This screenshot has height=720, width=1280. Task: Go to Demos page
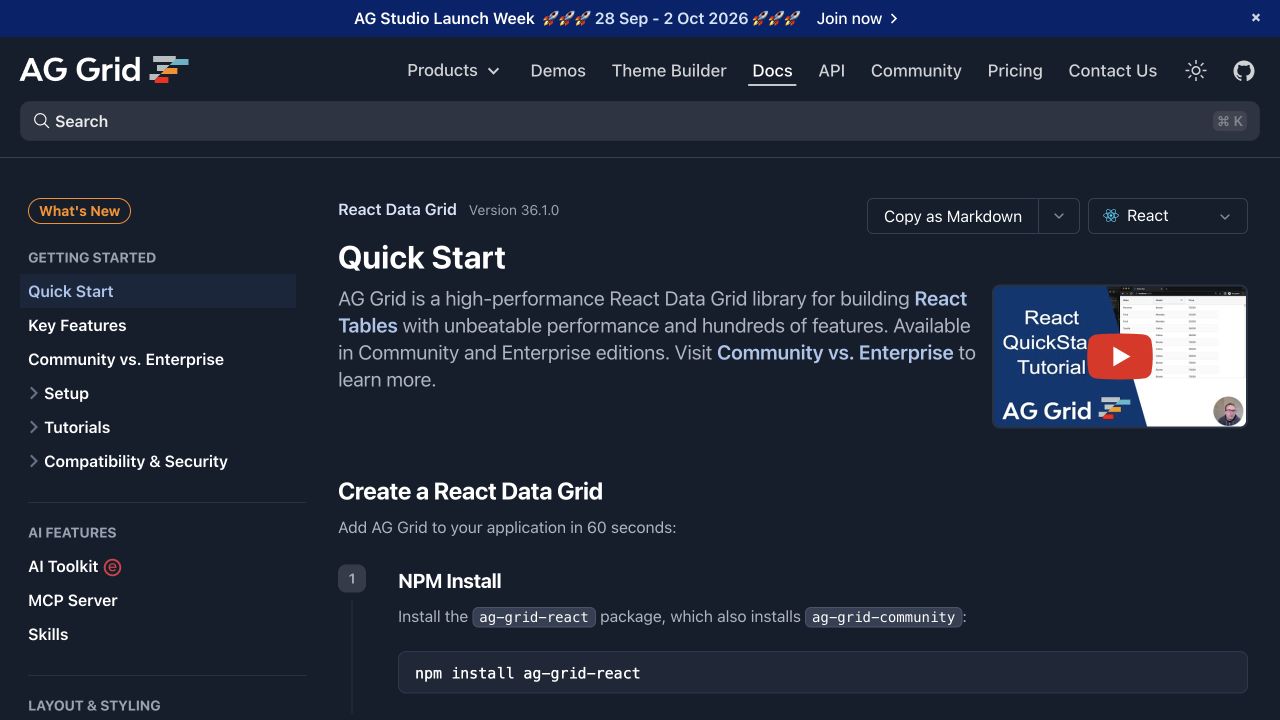coord(558,70)
